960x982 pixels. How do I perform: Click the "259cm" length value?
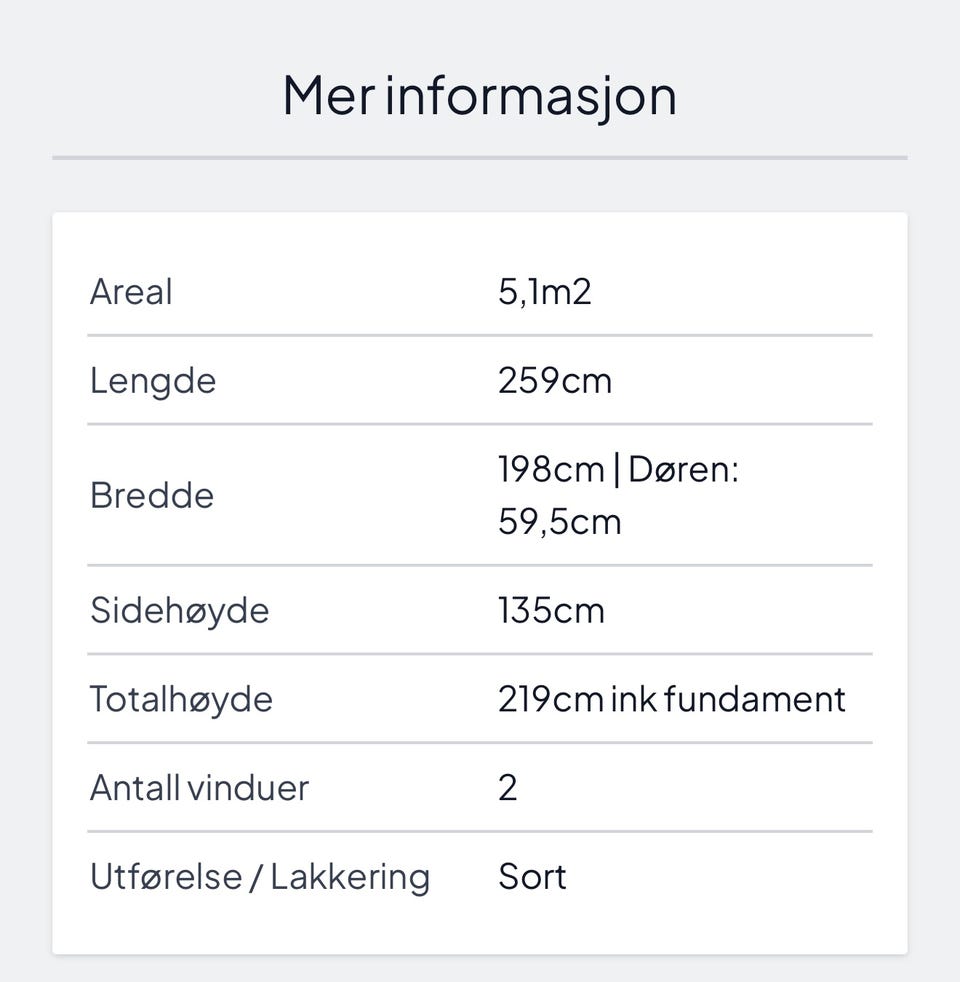click(555, 381)
